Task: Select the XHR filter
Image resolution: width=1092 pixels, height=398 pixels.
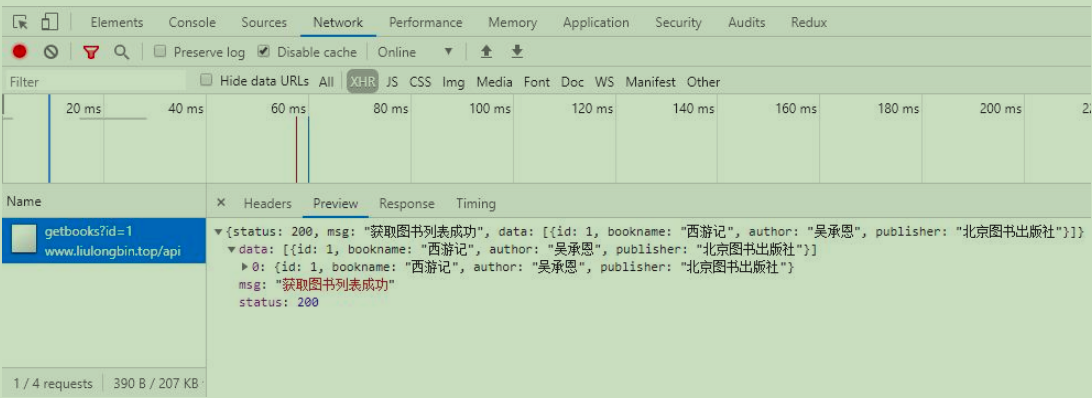Action: 363,82
